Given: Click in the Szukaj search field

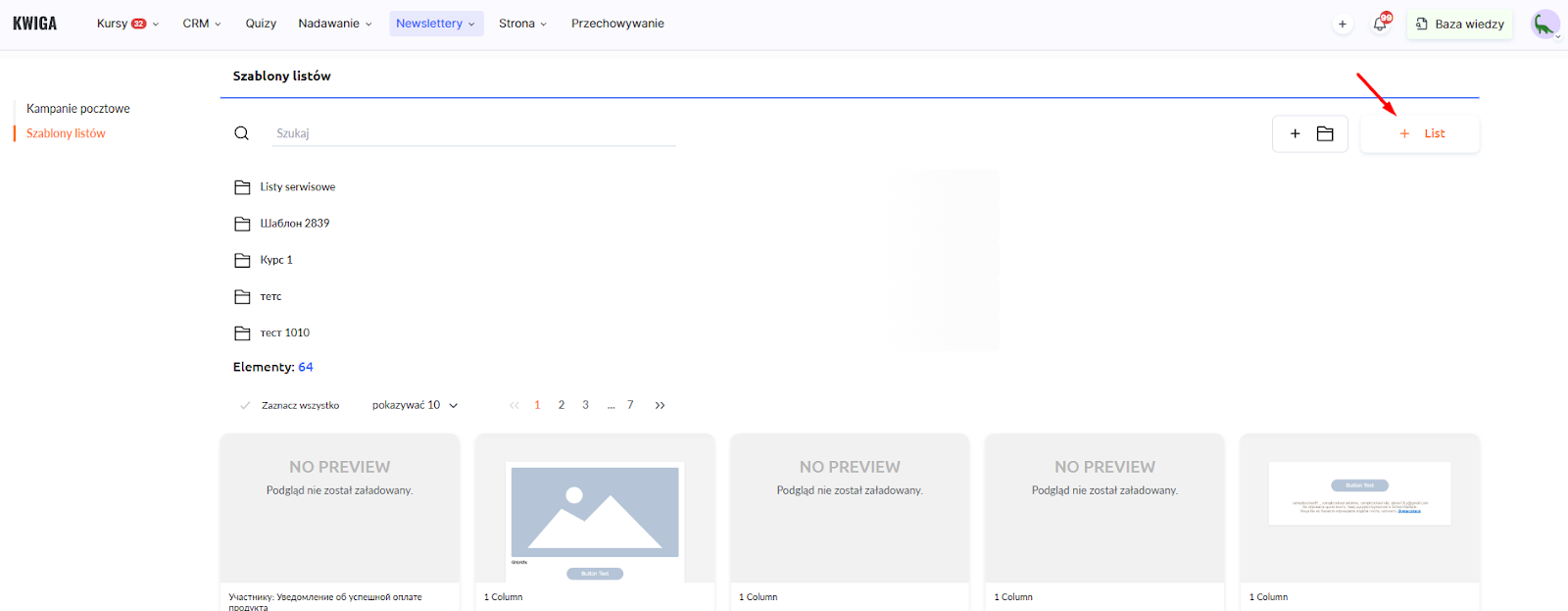Looking at the screenshot, I should [474, 133].
